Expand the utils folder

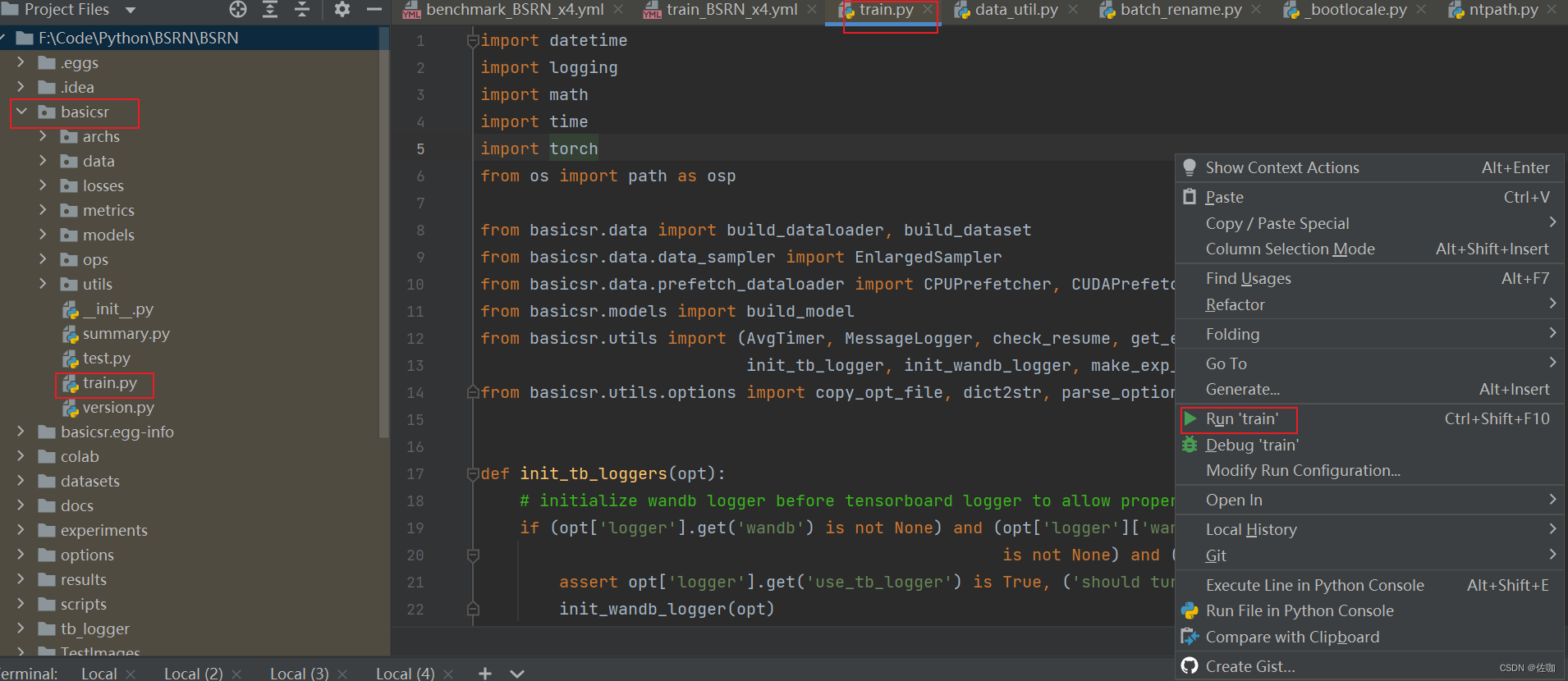(x=44, y=284)
